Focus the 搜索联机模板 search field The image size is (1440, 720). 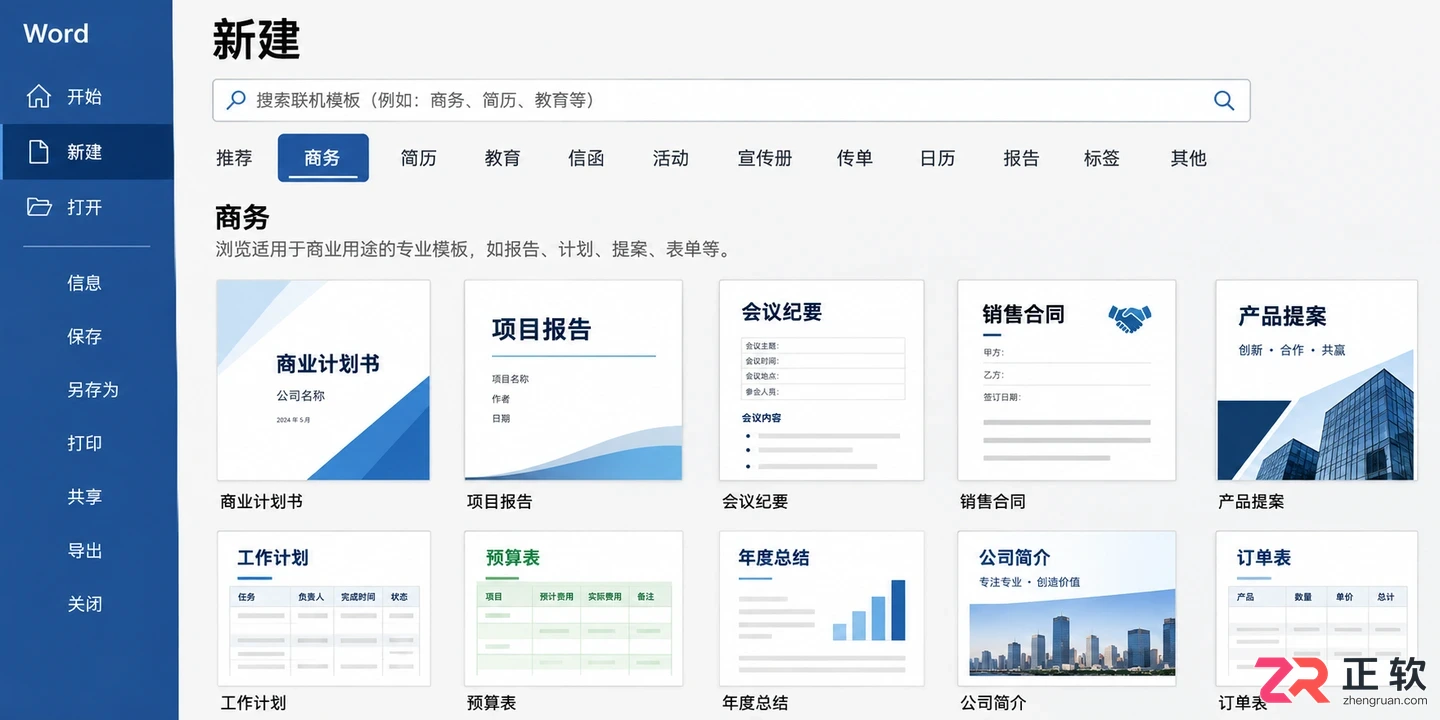pos(731,100)
